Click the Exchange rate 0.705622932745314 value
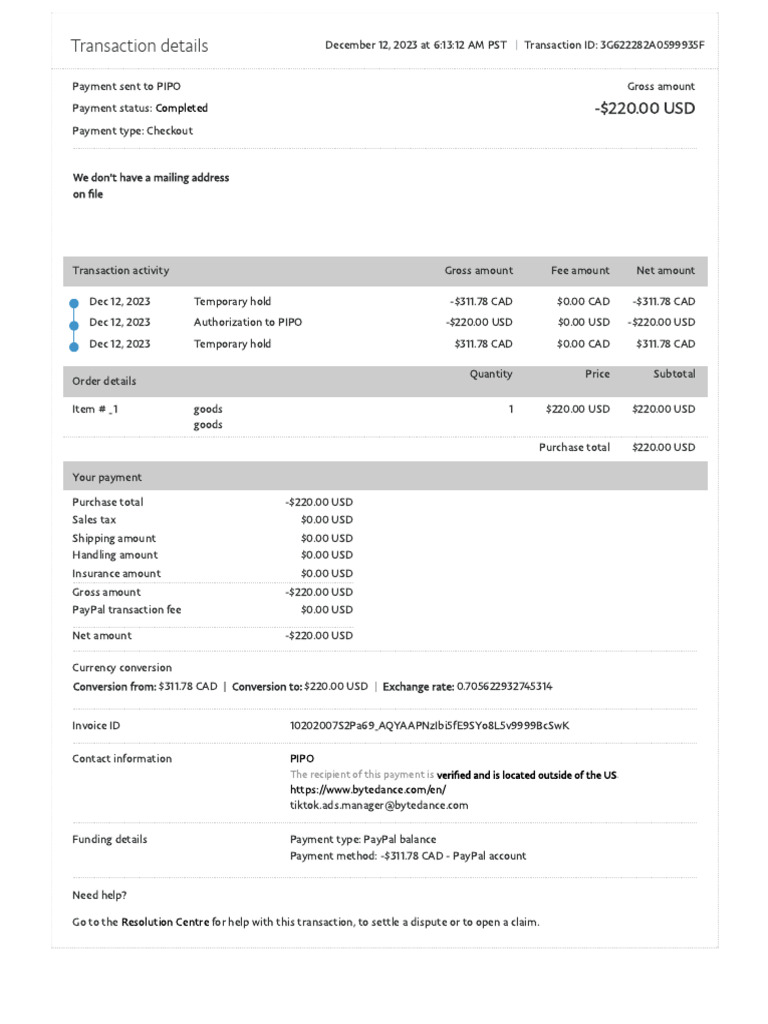Image resolution: width=768 pixels, height=1024 pixels. coord(504,686)
